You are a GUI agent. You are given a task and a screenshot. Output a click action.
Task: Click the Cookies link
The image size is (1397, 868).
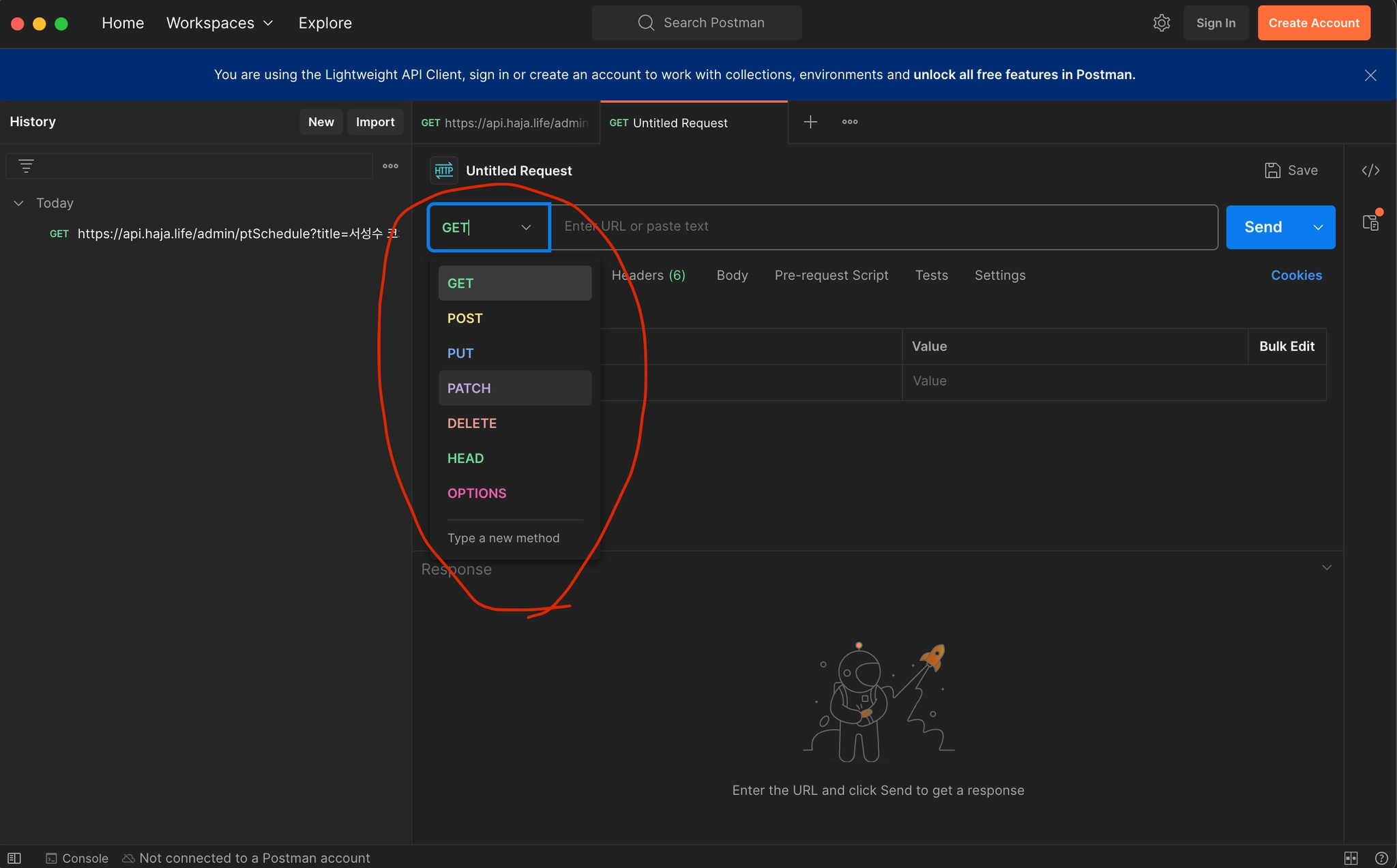[x=1296, y=275]
